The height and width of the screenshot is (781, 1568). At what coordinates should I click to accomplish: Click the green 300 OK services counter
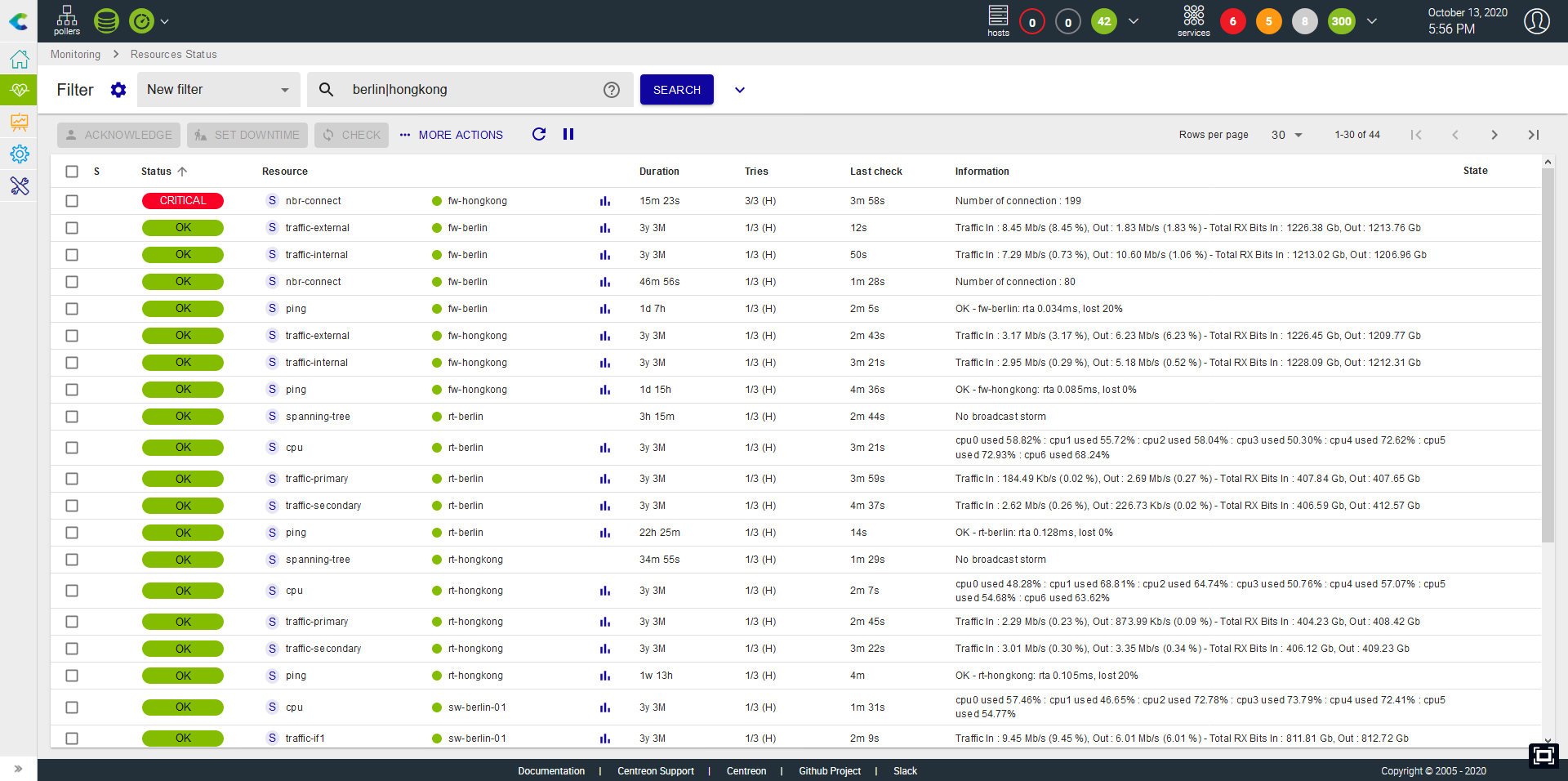[1341, 21]
